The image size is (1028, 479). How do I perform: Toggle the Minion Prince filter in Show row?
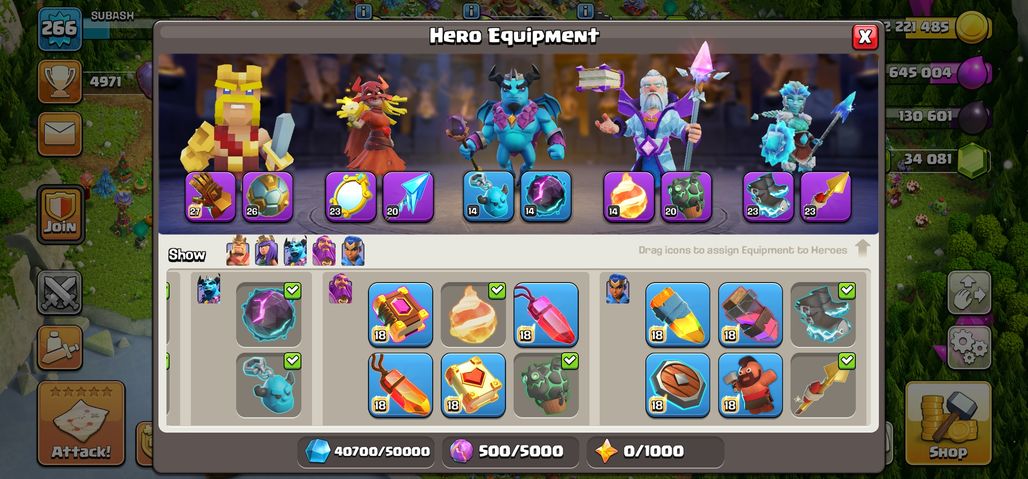(x=295, y=251)
